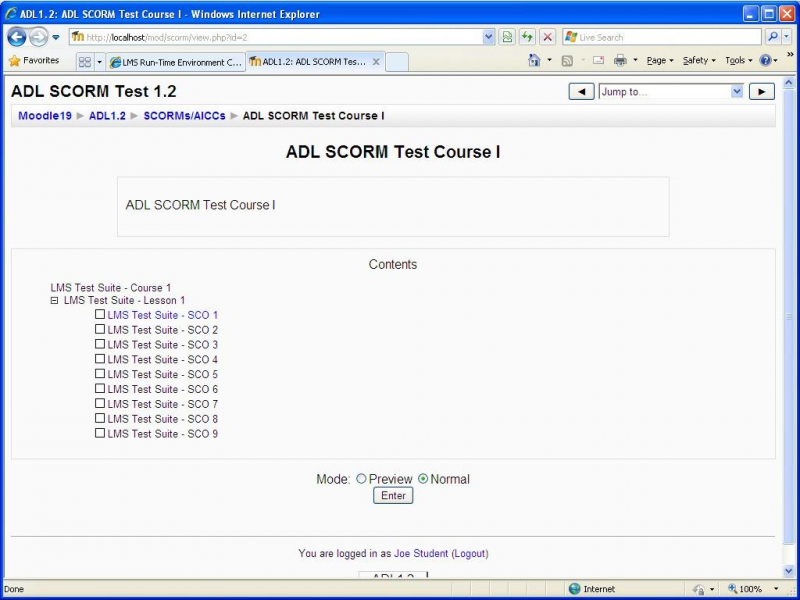Switch to LMS Run-Time Environment tab
Image resolution: width=800 pixels, height=600 pixels.
pyautogui.click(x=176, y=62)
